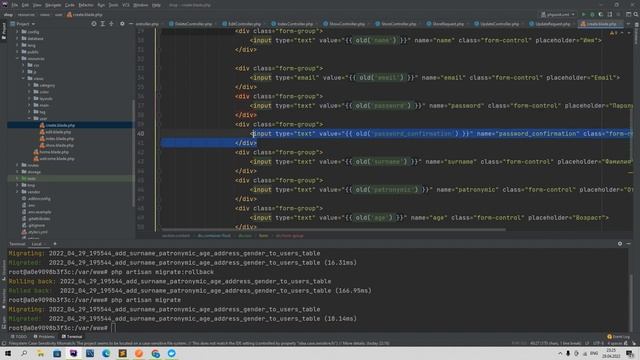Screen dimensions: 640x360
Task: Add a new terminal tab with plus icon
Action: [55, 244]
